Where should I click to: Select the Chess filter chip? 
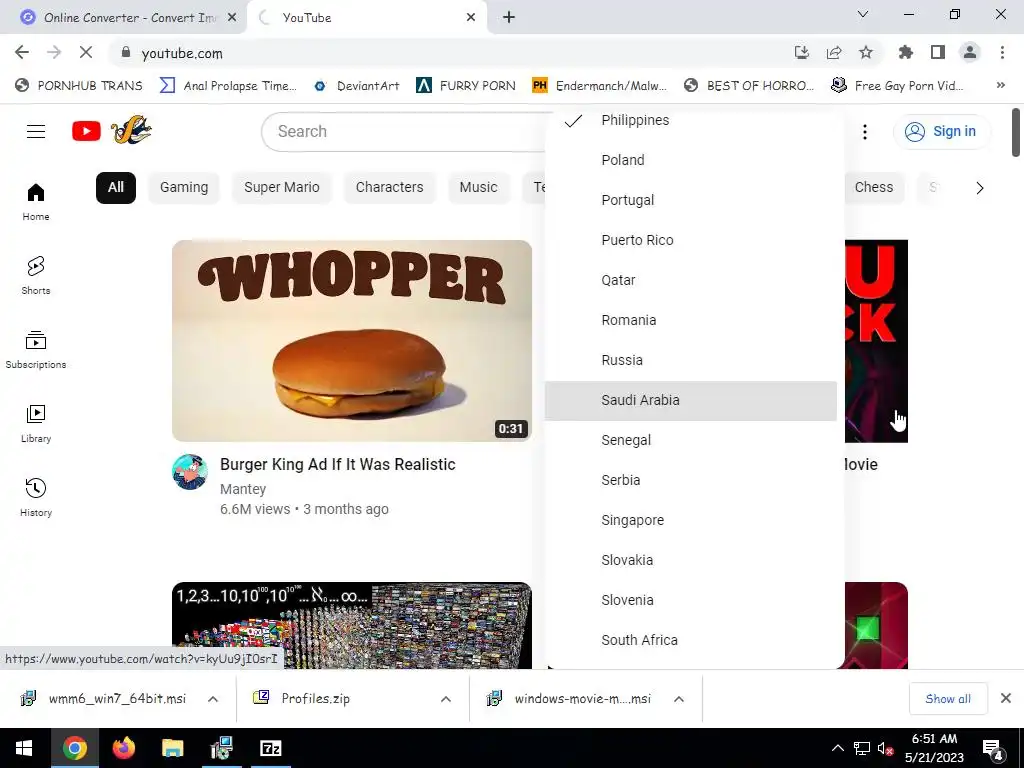click(873, 188)
